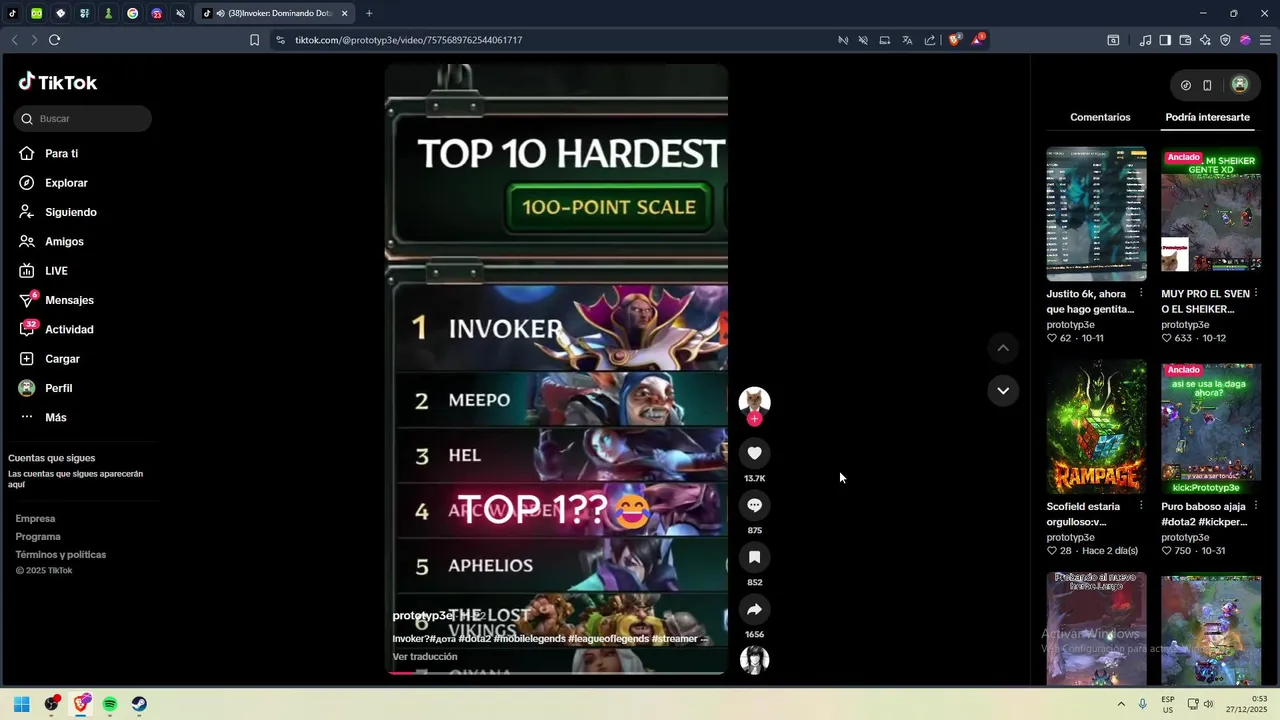The image size is (1280, 720).
Task: Switch to the Comentarios tab
Action: (1100, 117)
